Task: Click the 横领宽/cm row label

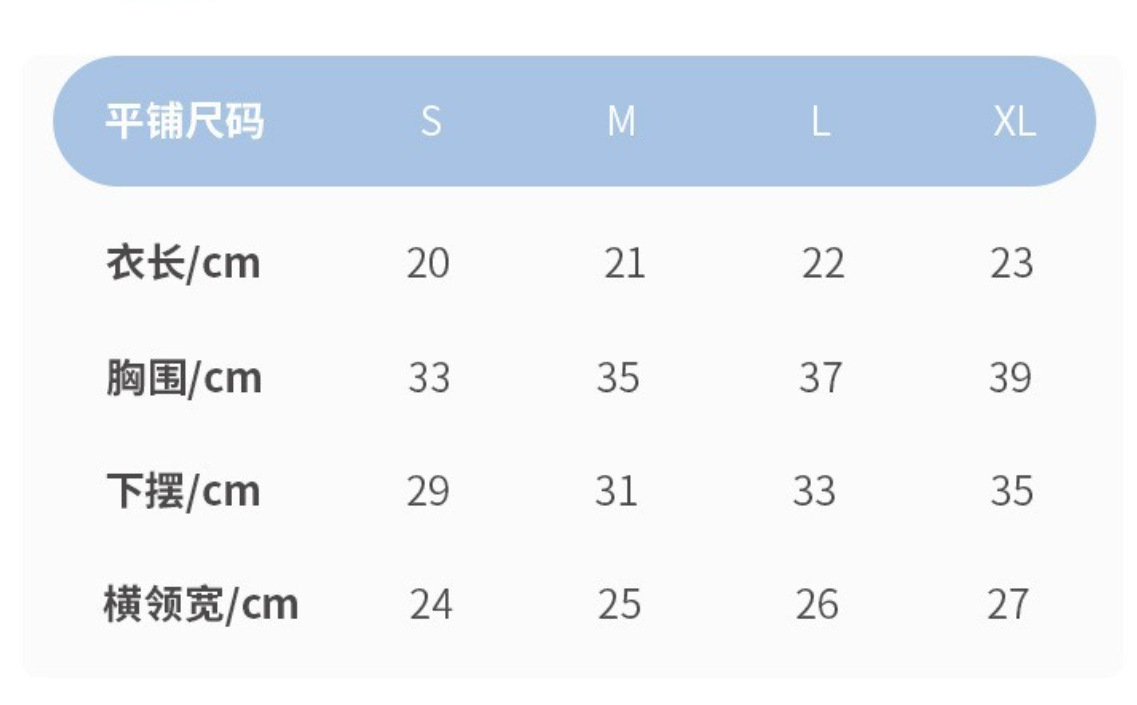Action: 201,605
